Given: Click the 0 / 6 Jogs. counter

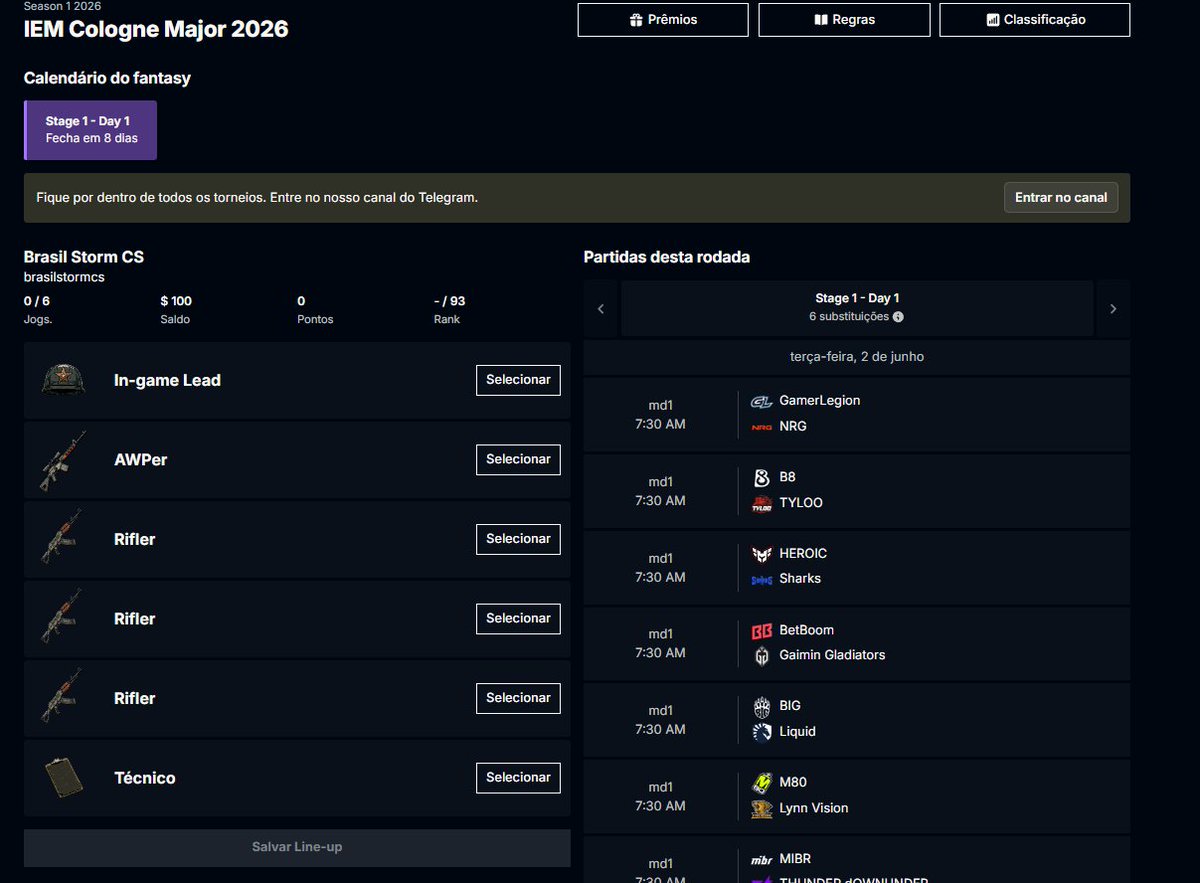Looking at the screenshot, I should click(x=37, y=301).
